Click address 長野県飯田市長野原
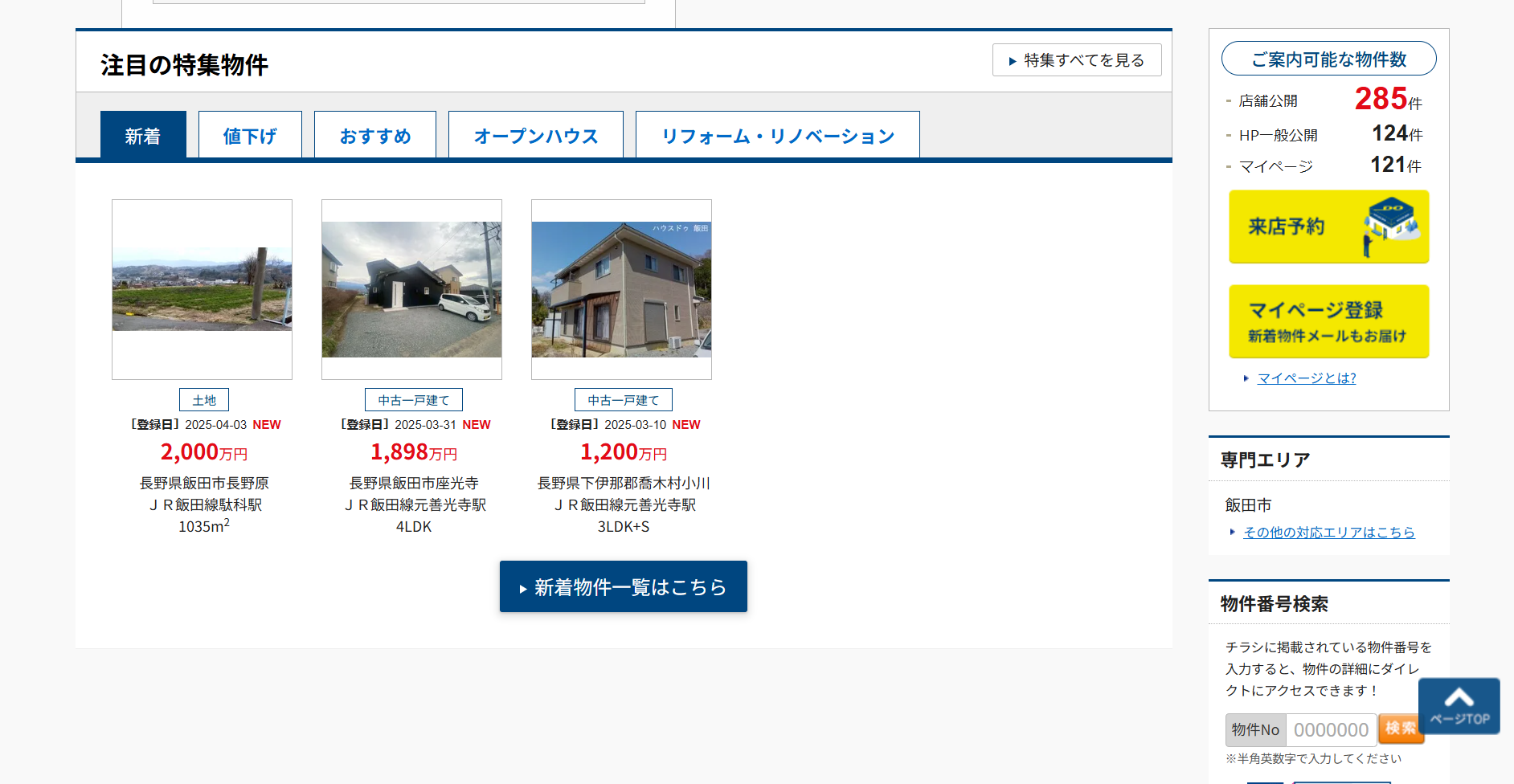 pyautogui.click(x=204, y=484)
